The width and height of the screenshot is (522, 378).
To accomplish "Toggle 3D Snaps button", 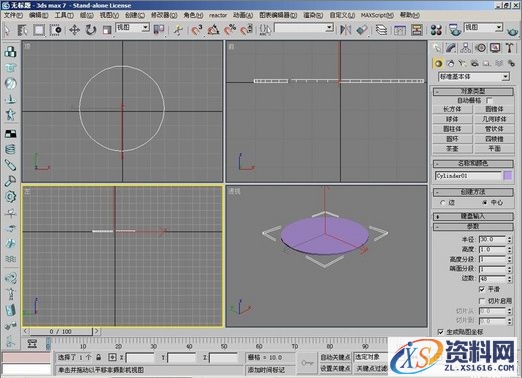I will point(197,30).
